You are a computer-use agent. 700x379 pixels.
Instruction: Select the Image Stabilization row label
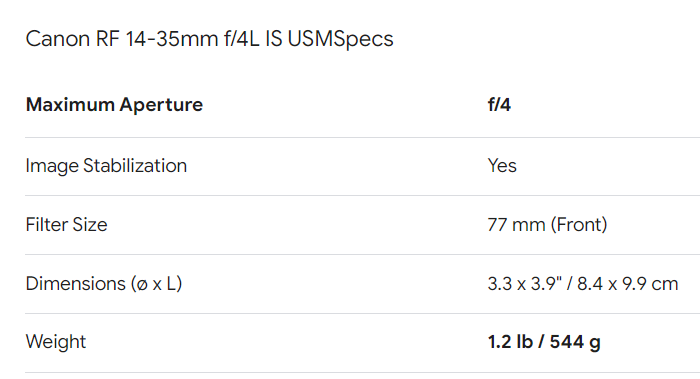pos(106,166)
